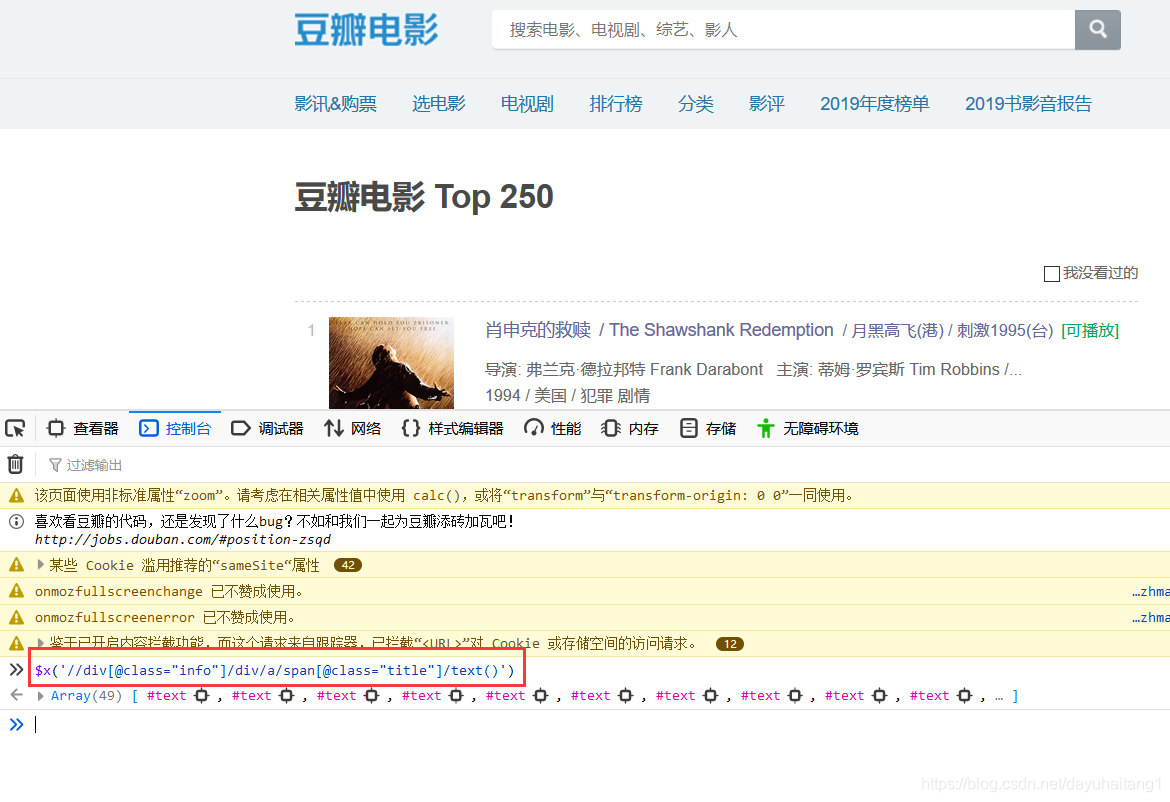Image resolution: width=1170 pixels, height=802 pixels.
Task: Open 电视剧 navigation link
Action: coord(527,104)
